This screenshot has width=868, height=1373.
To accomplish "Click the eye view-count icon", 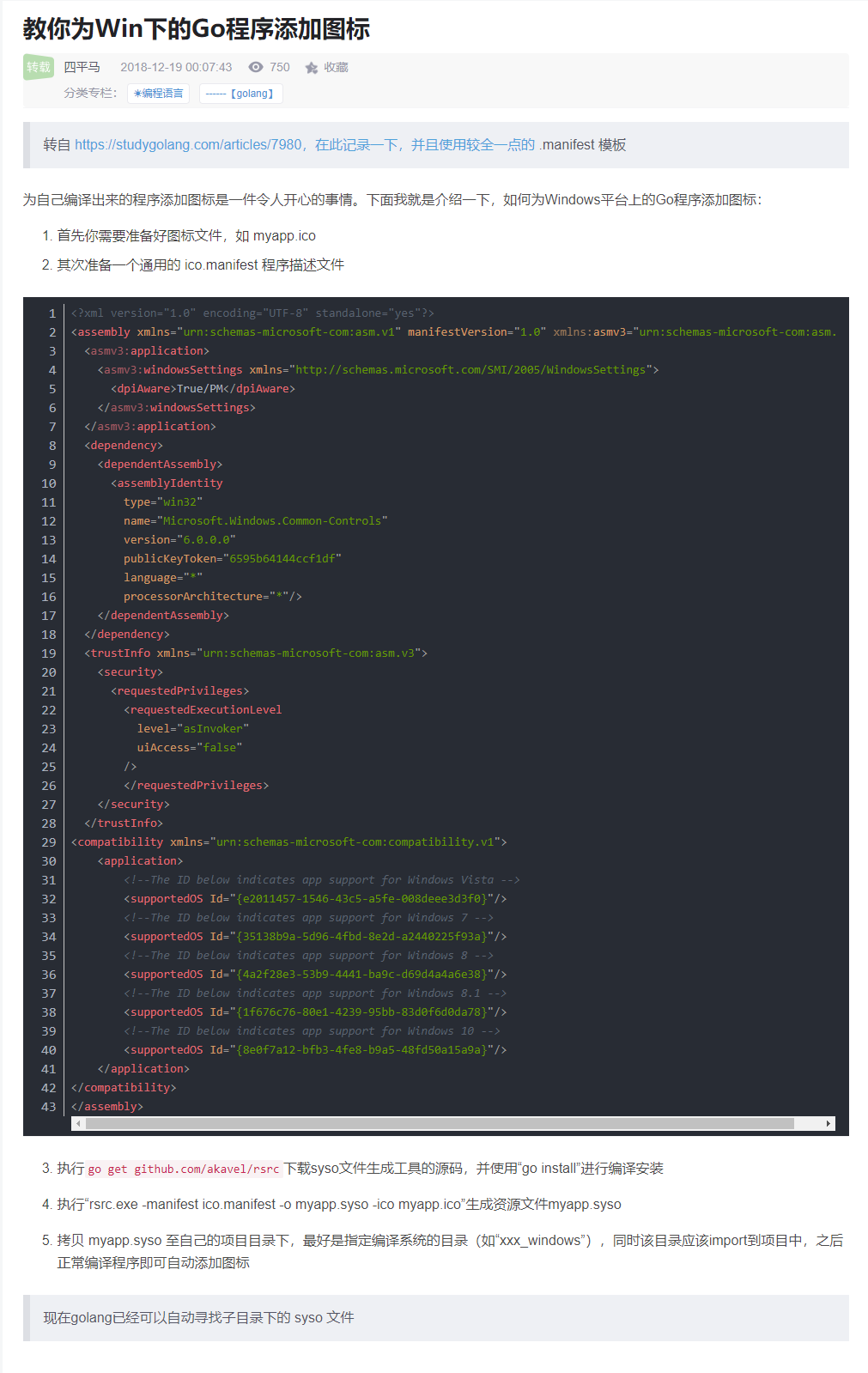I will (x=256, y=67).
